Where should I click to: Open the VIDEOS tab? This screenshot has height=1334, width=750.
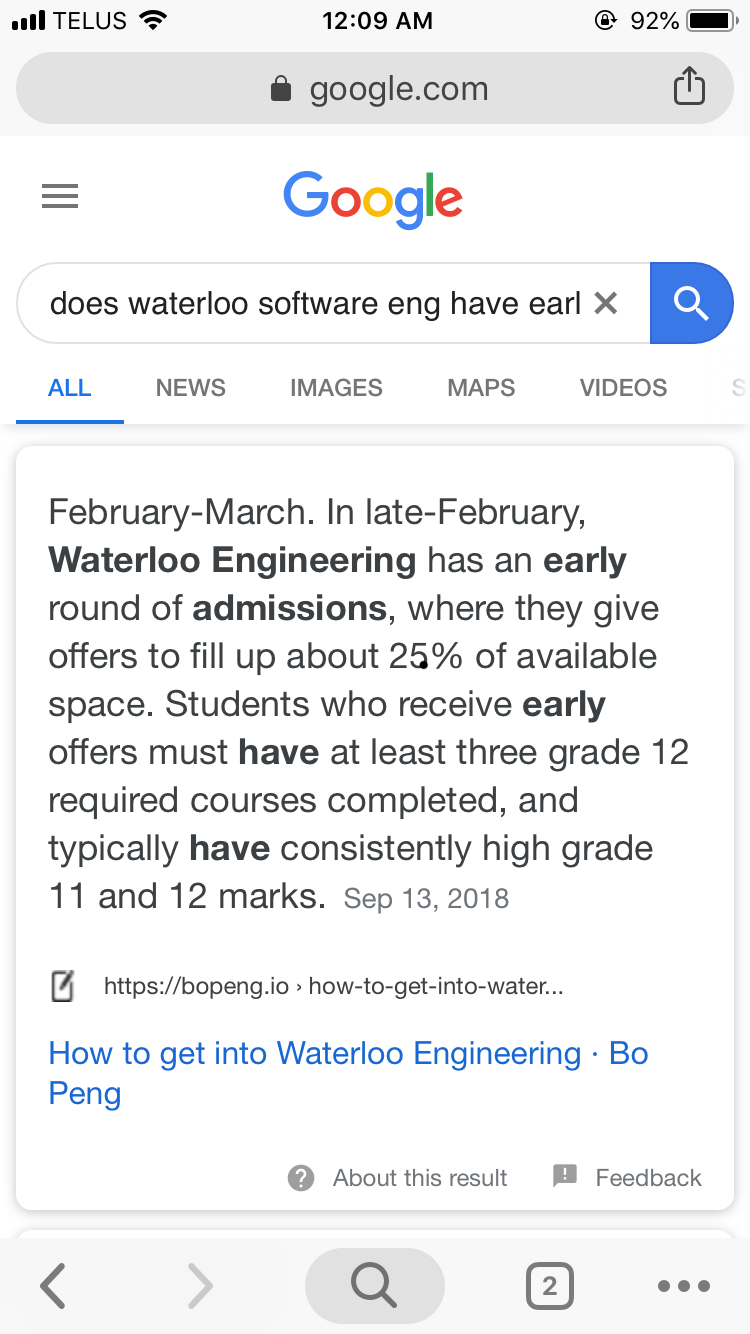click(x=623, y=388)
